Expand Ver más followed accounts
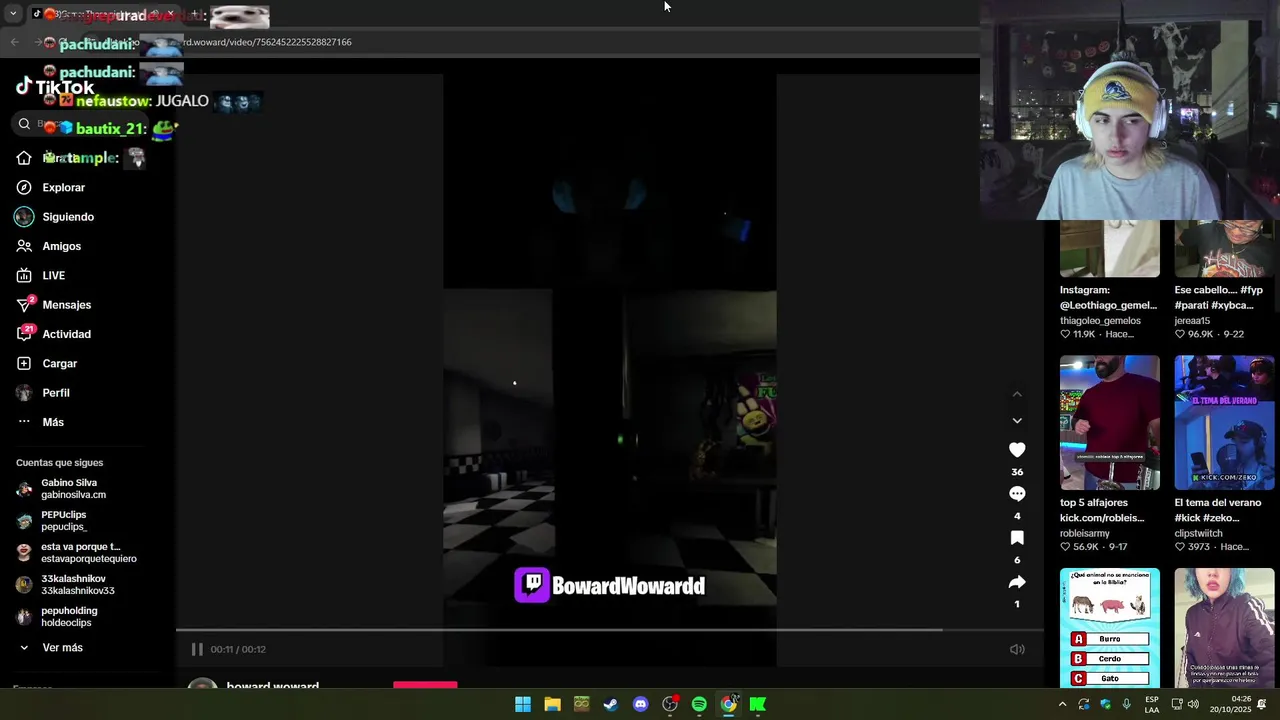1280x720 pixels. [x=62, y=648]
